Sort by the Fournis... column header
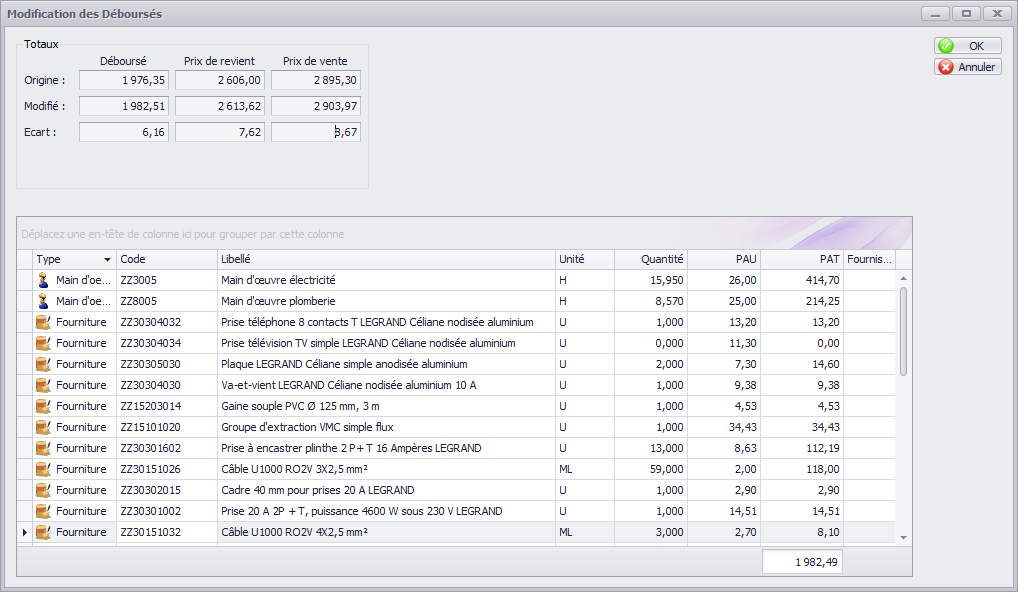This screenshot has width=1018, height=592. (x=869, y=259)
